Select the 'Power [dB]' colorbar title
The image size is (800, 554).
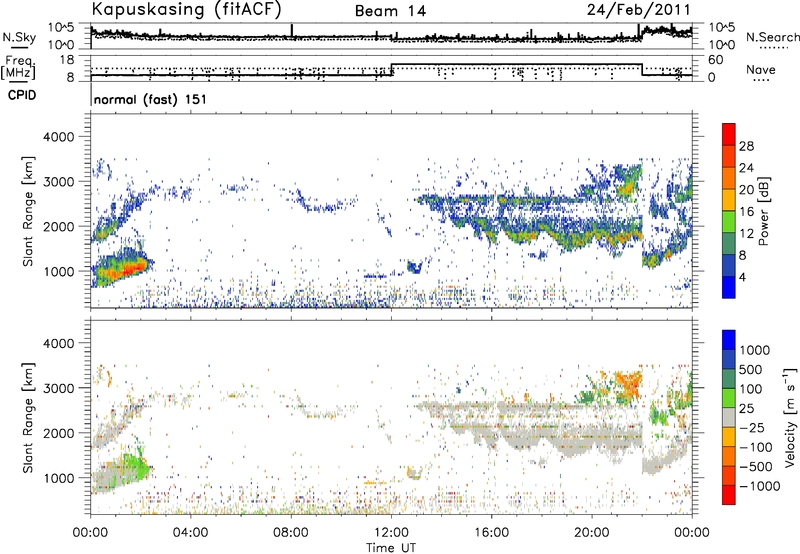763,211
